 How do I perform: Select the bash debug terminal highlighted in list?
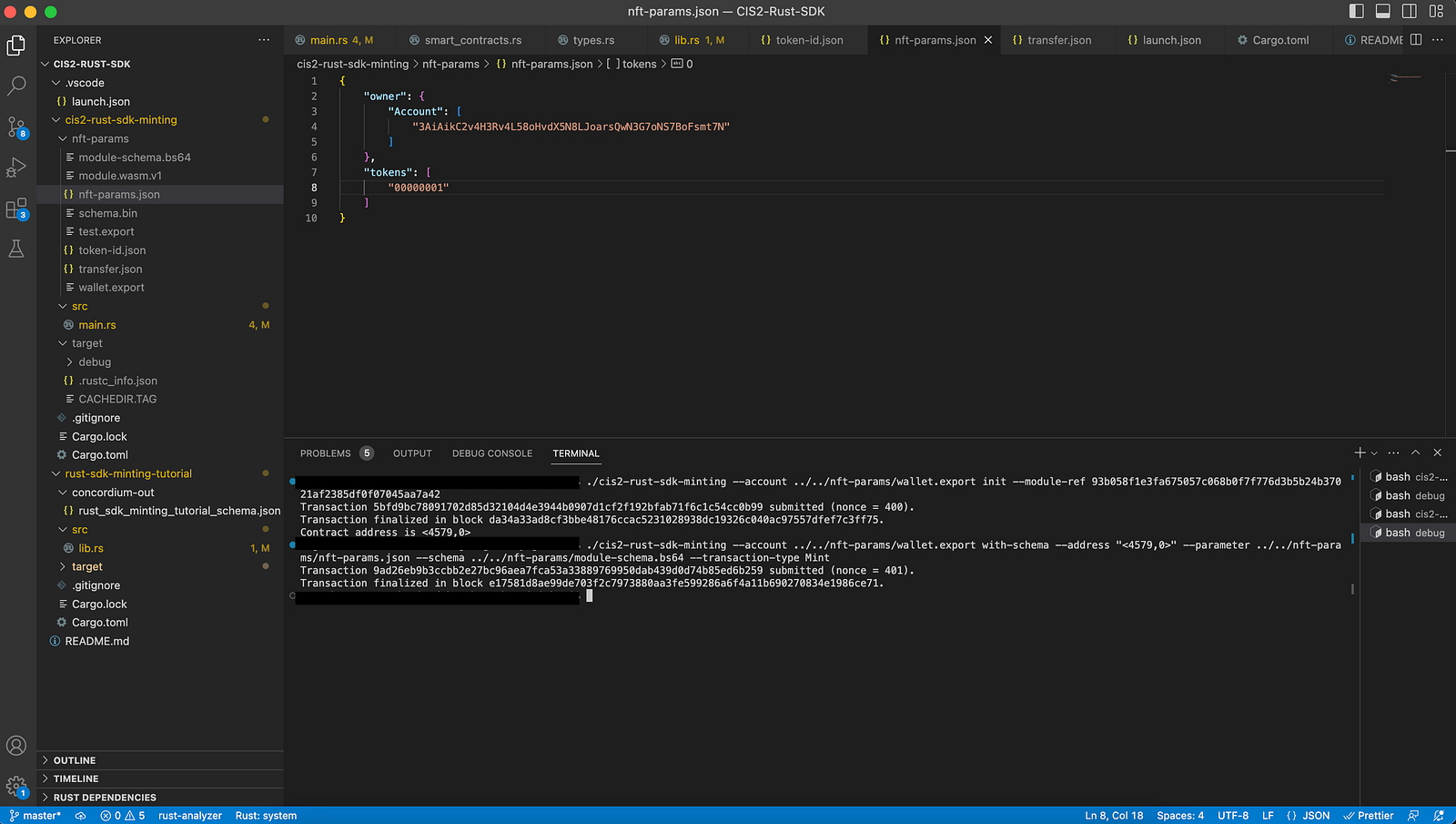pos(1409,533)
